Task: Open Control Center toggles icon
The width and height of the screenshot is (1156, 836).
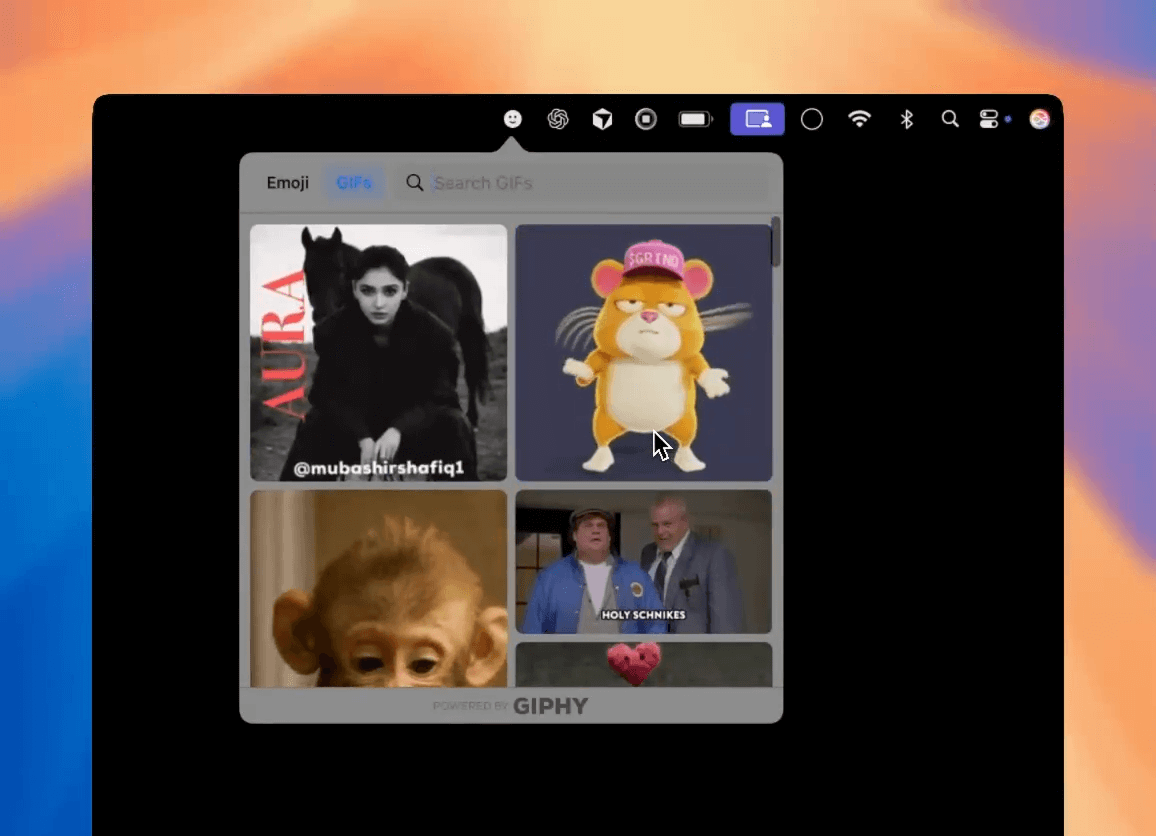Action: pyautogui.click(x=989, y=119)
